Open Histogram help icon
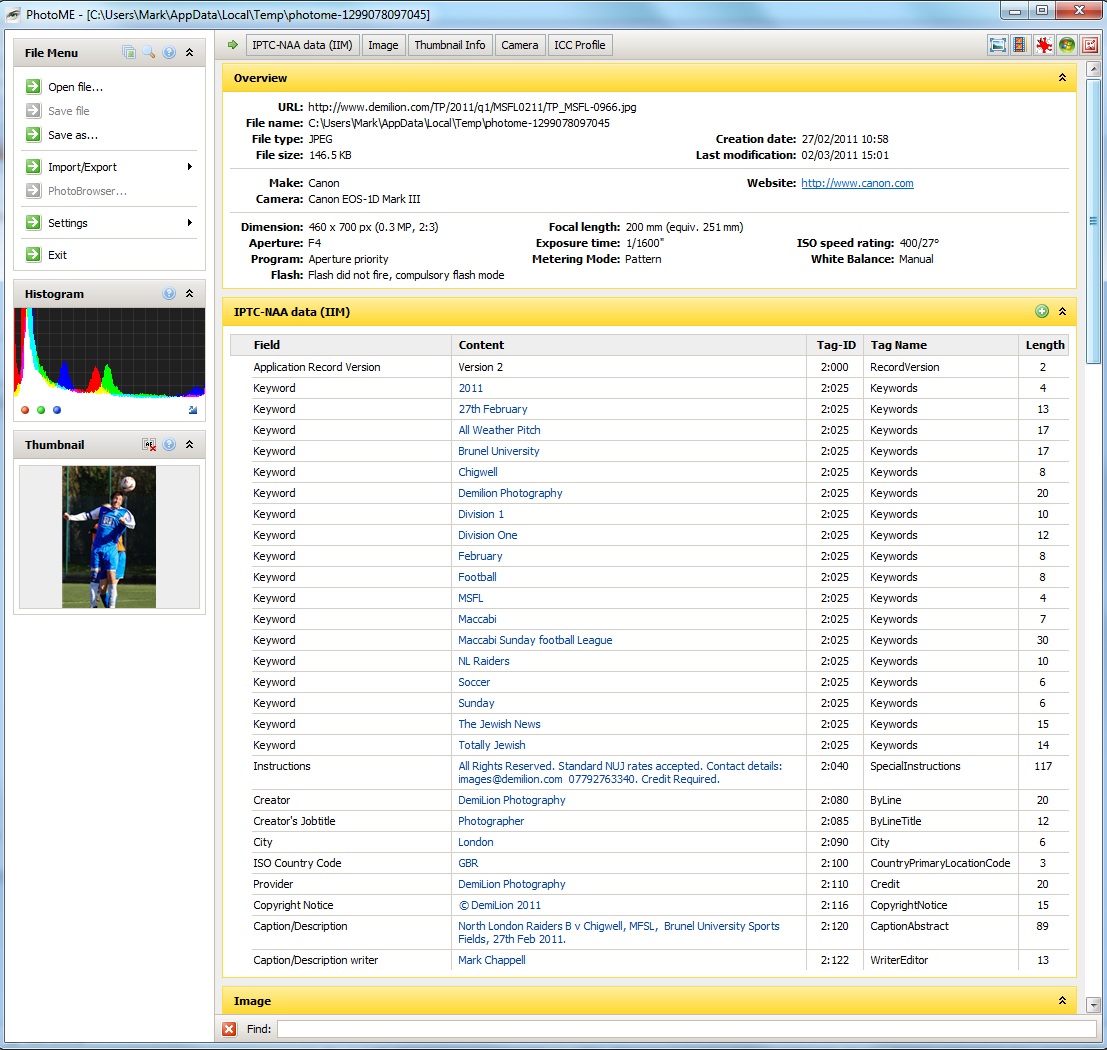 pos(169,294)
